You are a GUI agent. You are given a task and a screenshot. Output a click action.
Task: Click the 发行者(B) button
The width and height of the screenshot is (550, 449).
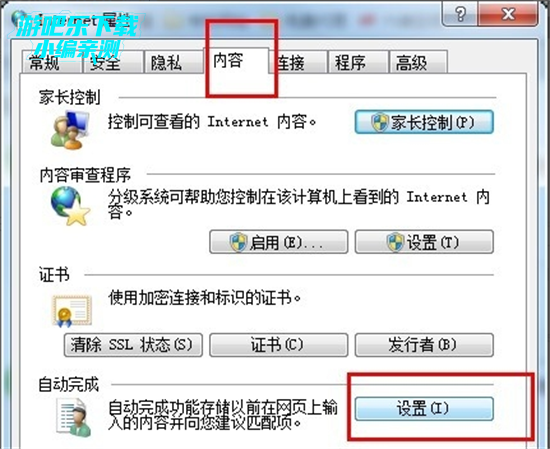coord(424,345)
